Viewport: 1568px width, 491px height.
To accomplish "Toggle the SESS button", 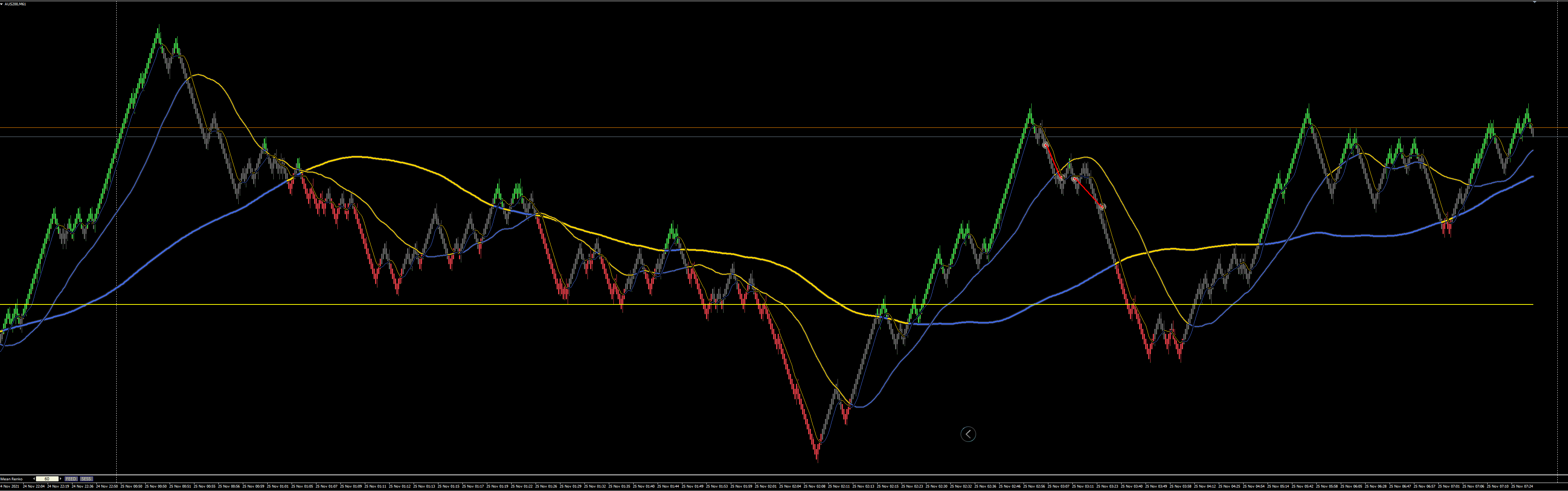I will pyautogui.click(x=87, y=479).
